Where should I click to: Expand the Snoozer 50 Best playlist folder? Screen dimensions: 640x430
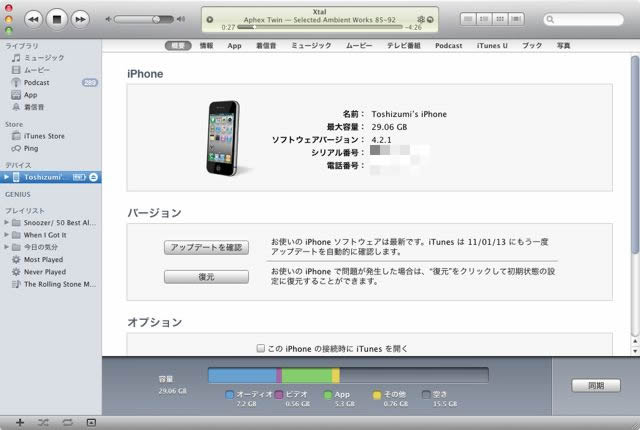point(6,223)
